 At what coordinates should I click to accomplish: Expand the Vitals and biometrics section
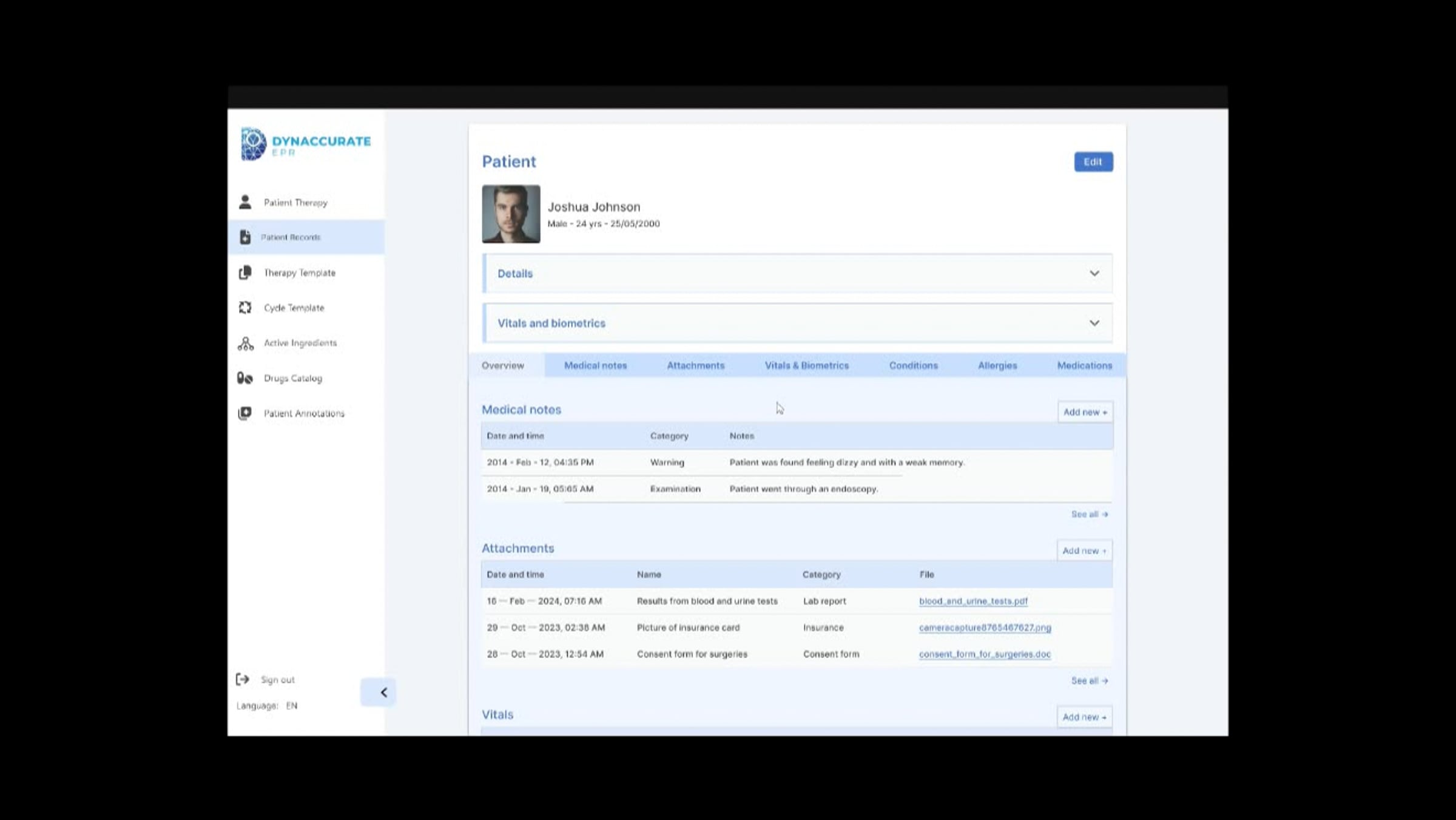[1094, 324]
